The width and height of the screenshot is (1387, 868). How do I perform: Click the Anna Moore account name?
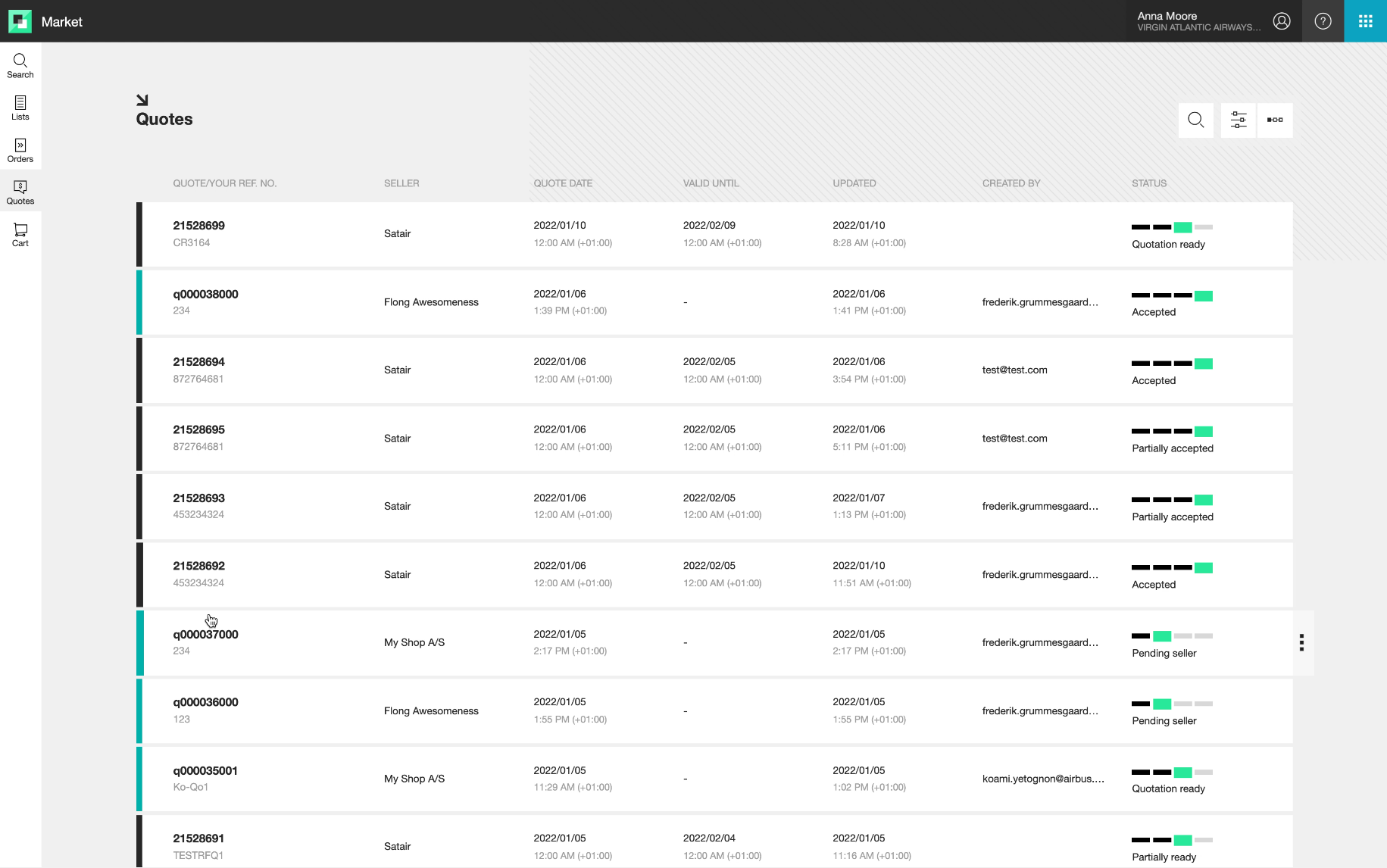pyautogui.click(x=1167, y=16)
